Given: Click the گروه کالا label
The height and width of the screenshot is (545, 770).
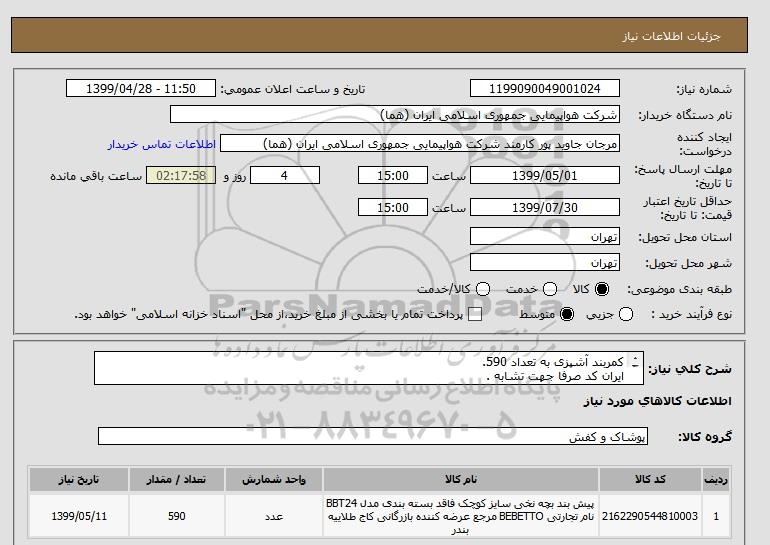Looking at the screenshot, I should [x=705, y=436].
